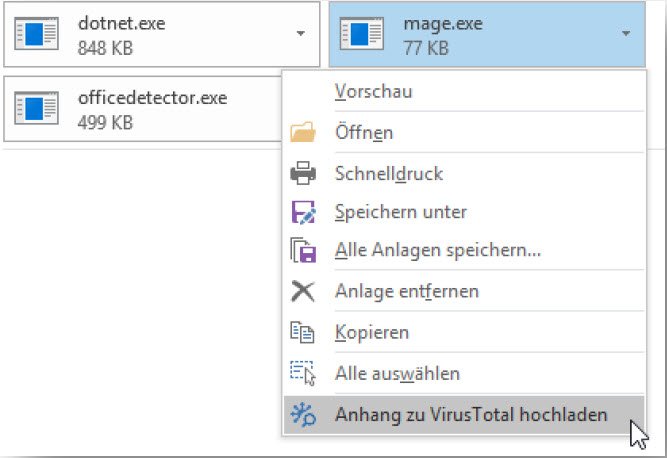This screenshot has height=458, width=667.
Task: Choose Vorschau from the context menu
Action: (x=374, y=91)
